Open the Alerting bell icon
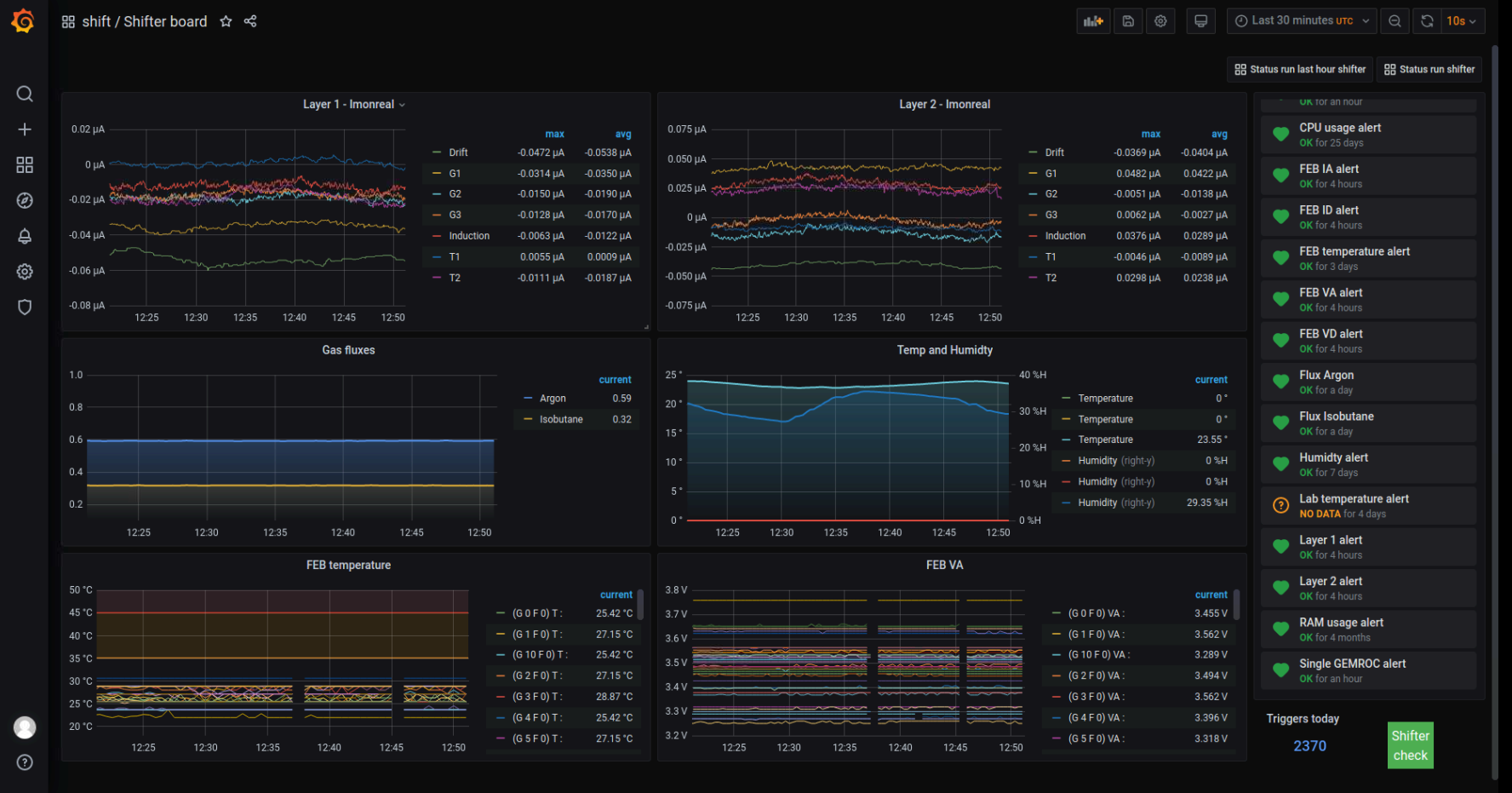Image resolution: width=1512 pixels, height=793 pixels. point(25,236)
